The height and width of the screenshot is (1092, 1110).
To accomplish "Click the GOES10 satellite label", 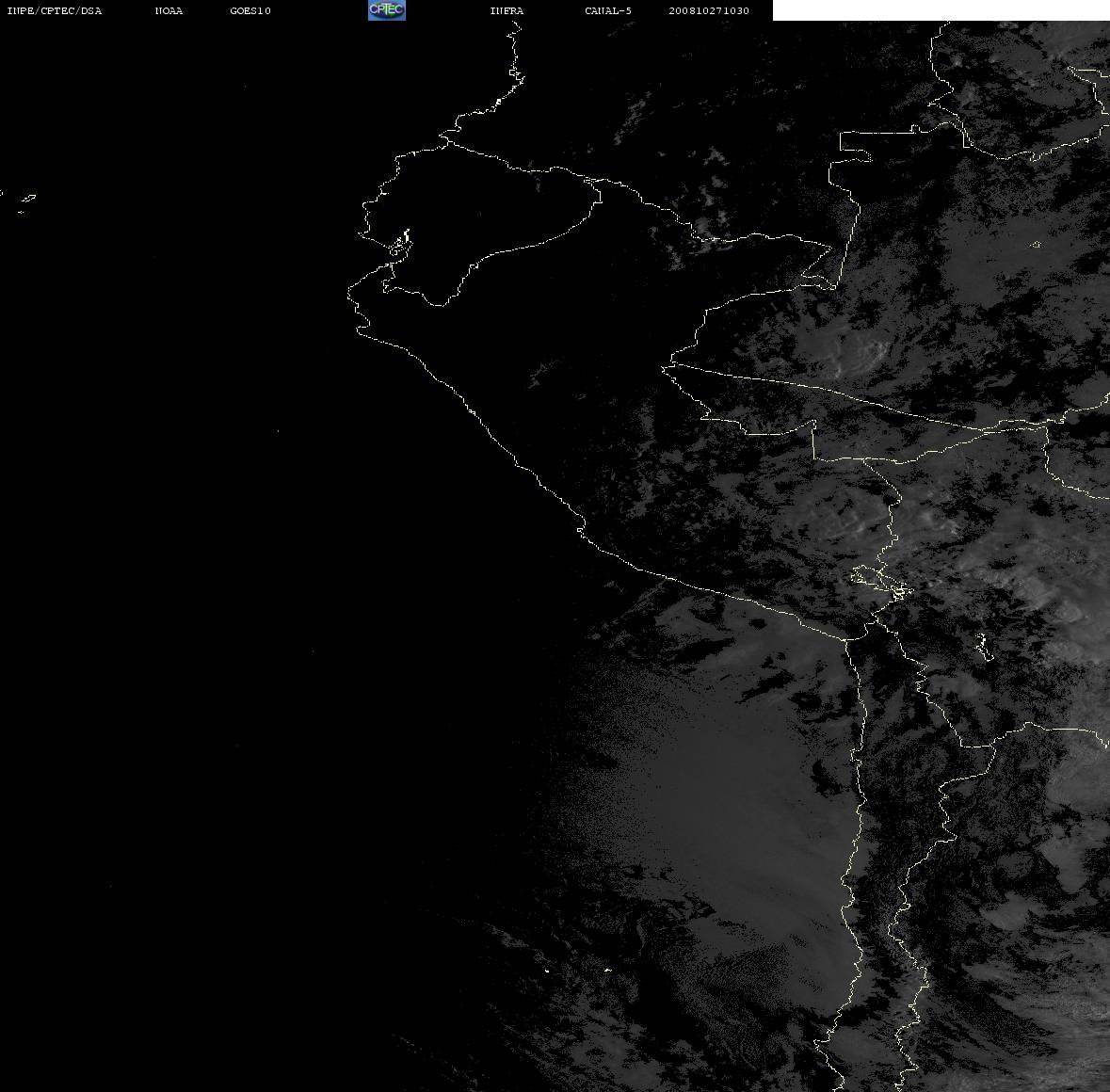I will coord(250,10).
